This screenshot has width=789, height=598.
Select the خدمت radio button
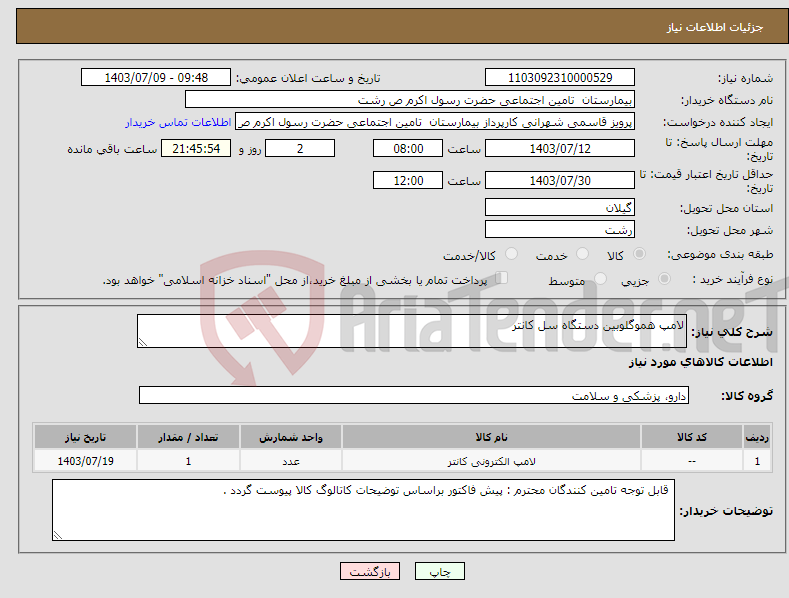582,254
